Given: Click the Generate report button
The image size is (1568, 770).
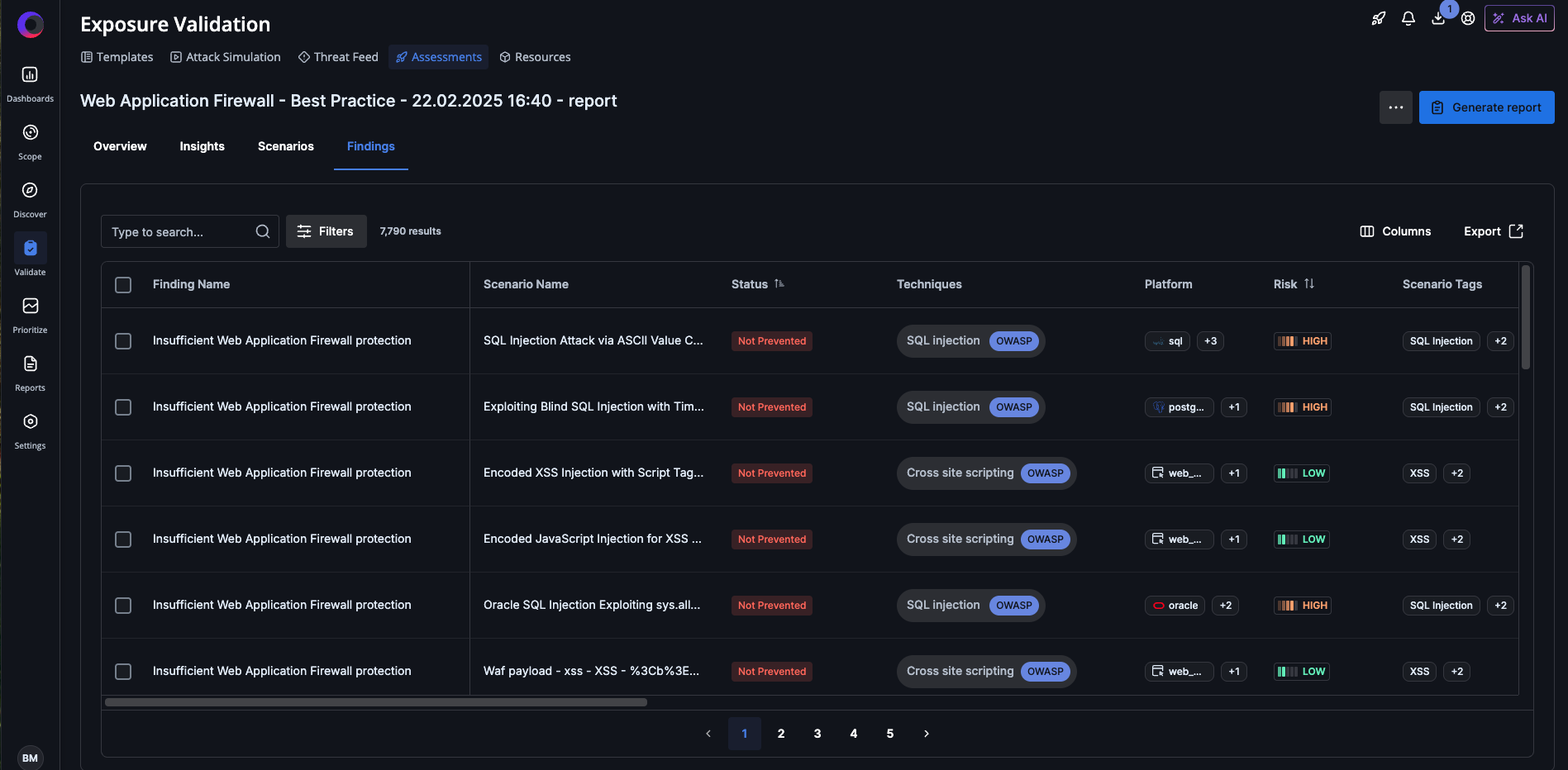Looking at the screenshot, I should 1486,107.
